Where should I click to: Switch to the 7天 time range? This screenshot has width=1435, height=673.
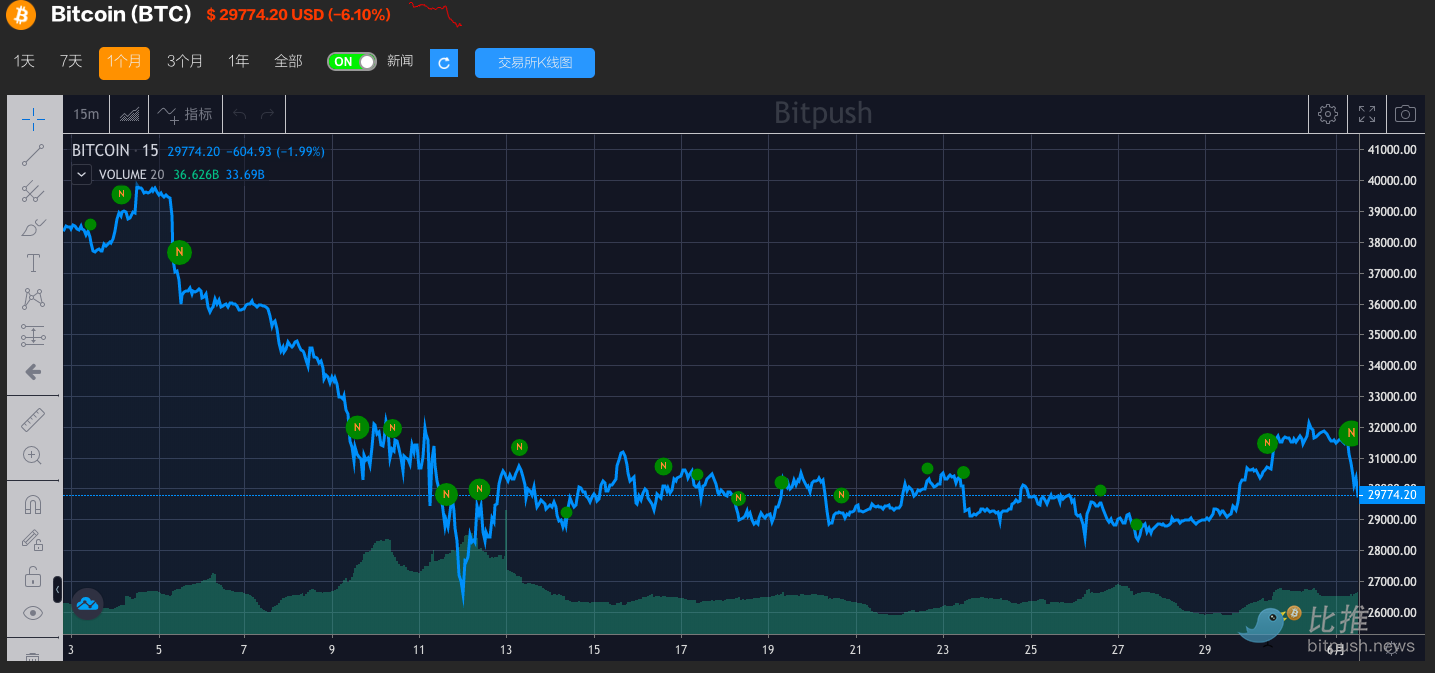click(x=71, y=62)
